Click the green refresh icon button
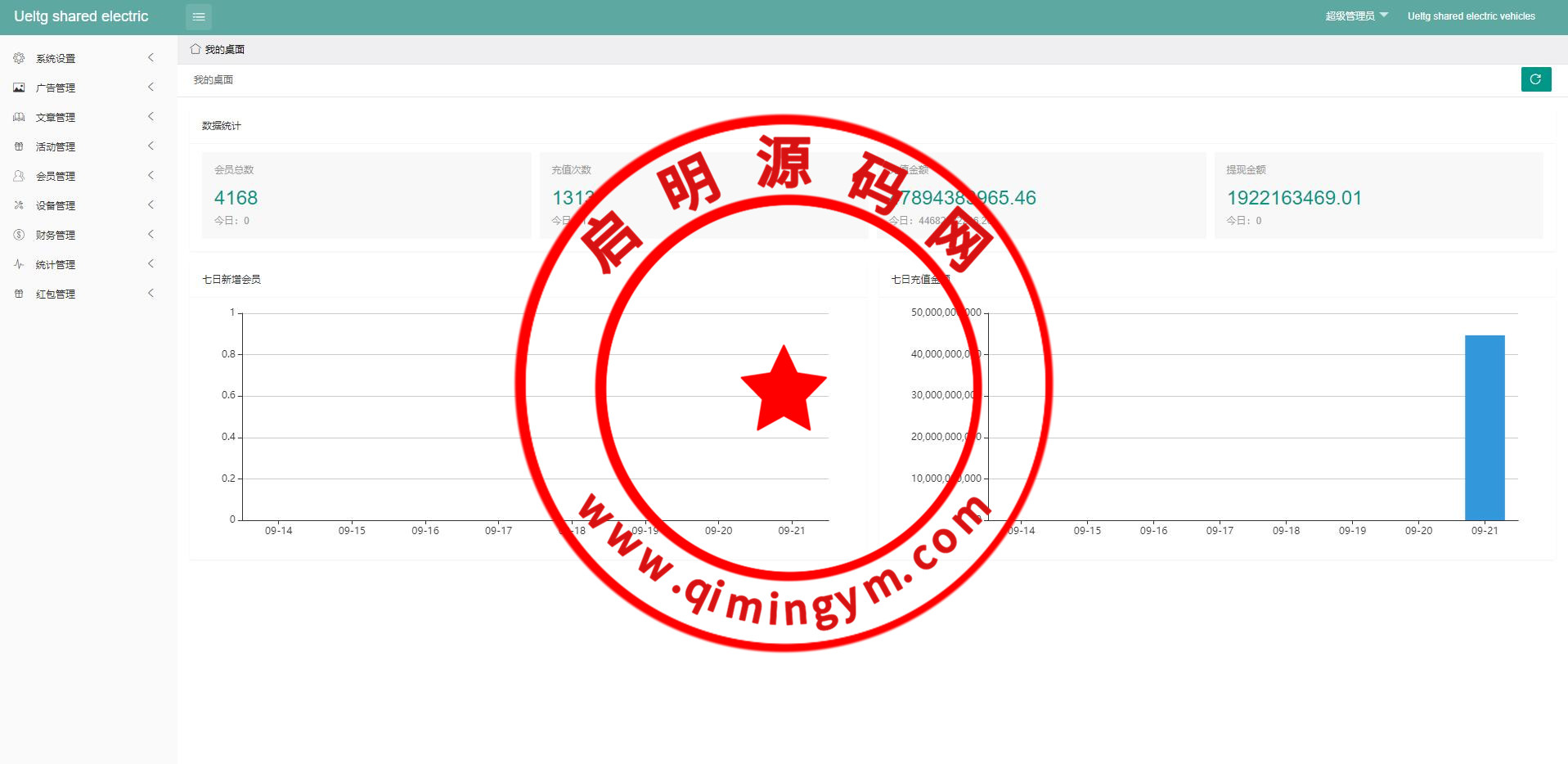 click(x=1535, y=79)
